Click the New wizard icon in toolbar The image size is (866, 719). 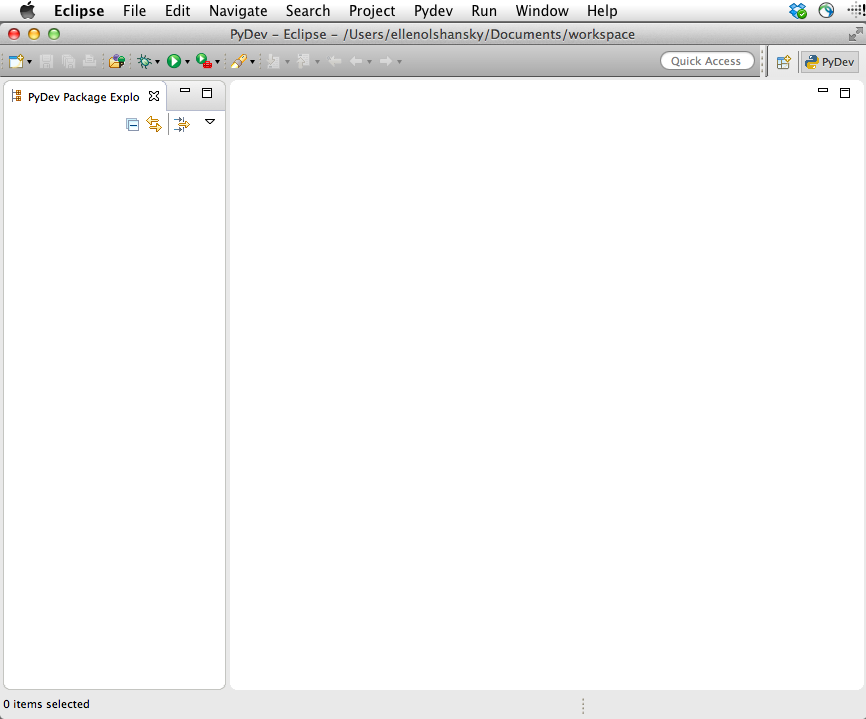(x=15, y=61)
